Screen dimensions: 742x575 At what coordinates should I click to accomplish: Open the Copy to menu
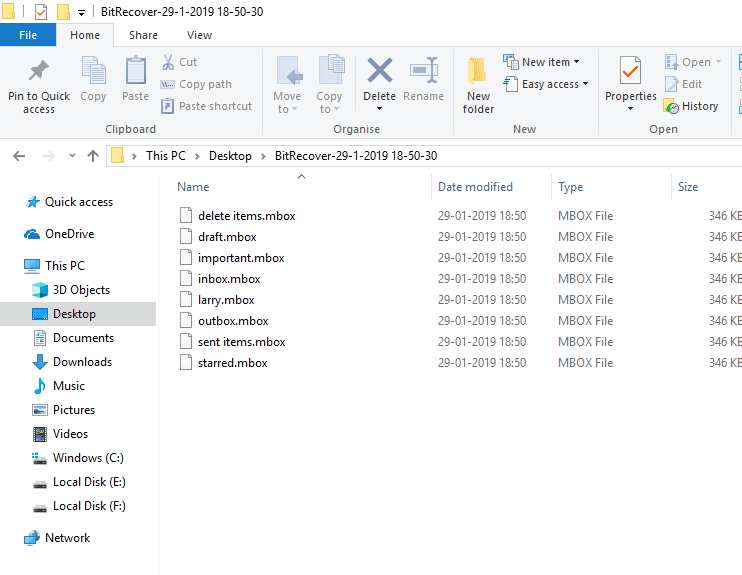click(329, 85)
